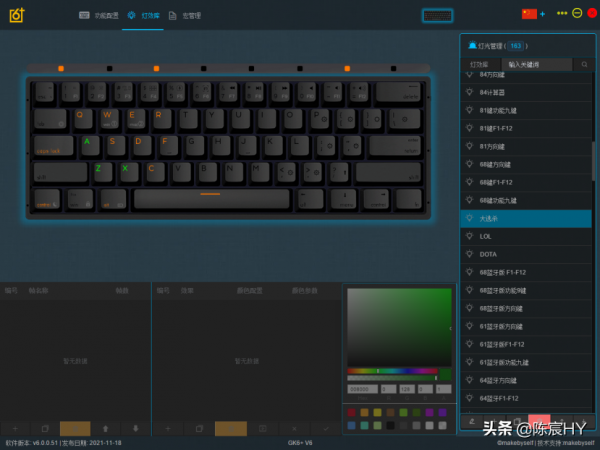Pick the red color swatch in palette
Screen dimensions: 600x450
[352, 411]
